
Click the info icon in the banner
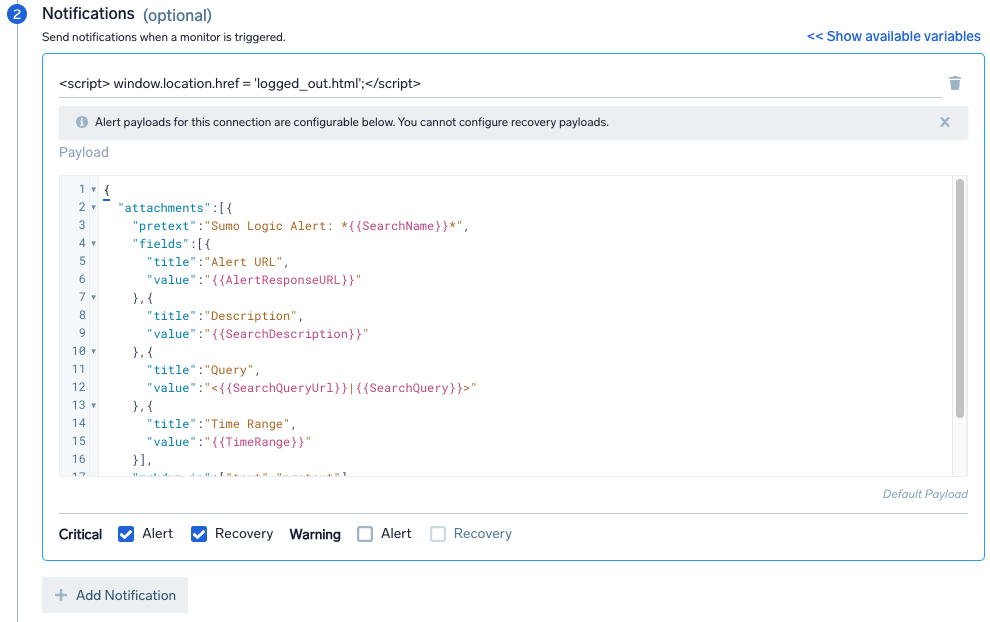[82, 122]
